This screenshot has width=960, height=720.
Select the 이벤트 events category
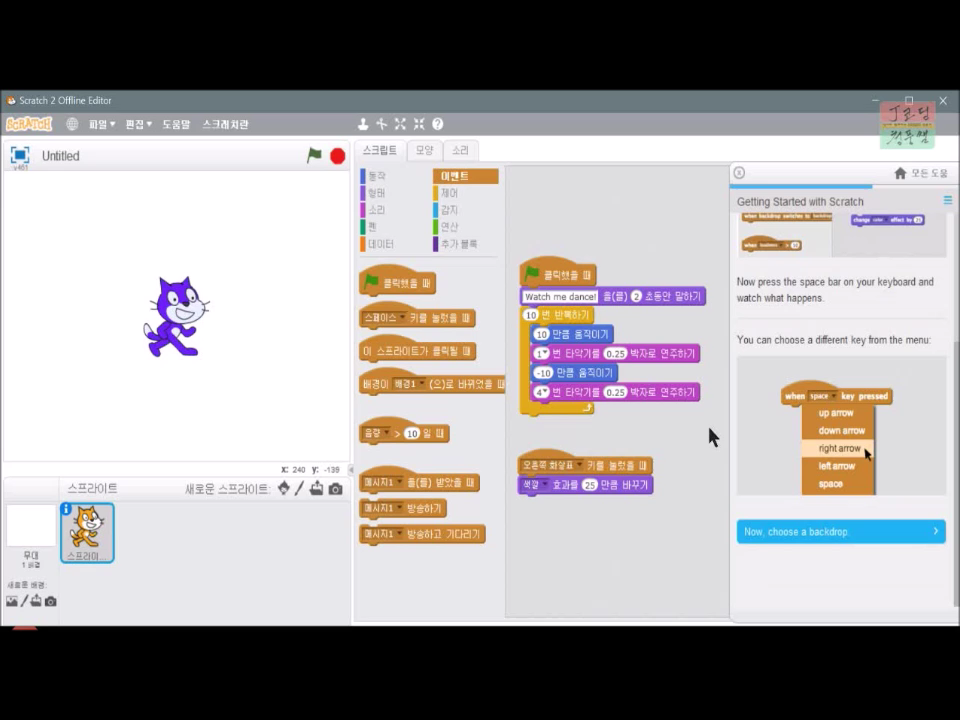[x=465, y=176]
